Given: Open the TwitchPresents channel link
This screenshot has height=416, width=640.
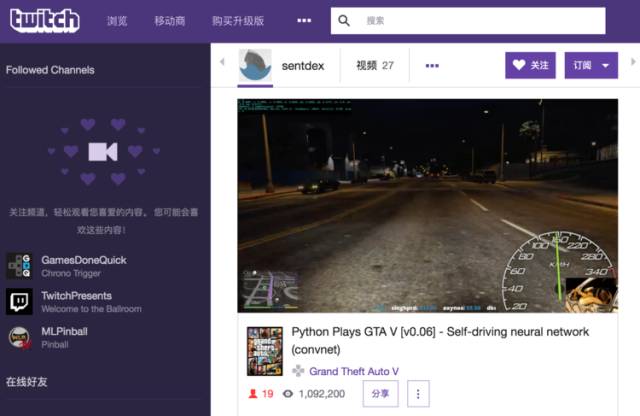Looking at the screenshot, I should coord(76,296).
